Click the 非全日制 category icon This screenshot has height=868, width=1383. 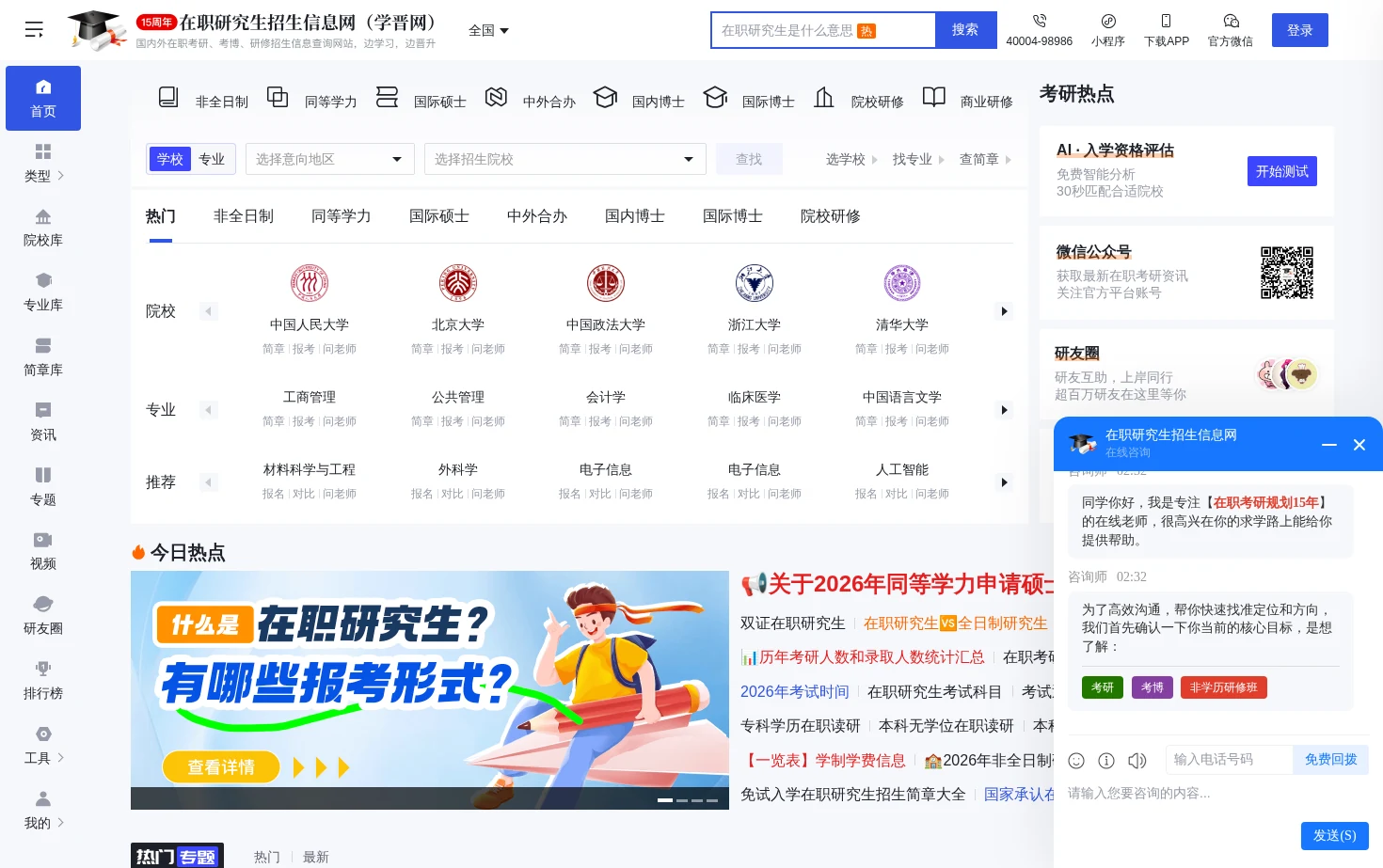coord(168,97)
